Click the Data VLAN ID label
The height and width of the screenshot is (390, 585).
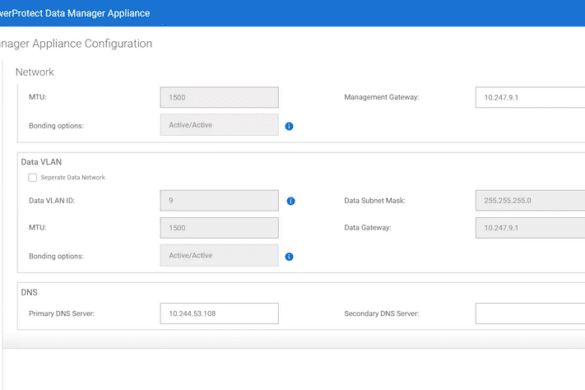coord(52,201)
